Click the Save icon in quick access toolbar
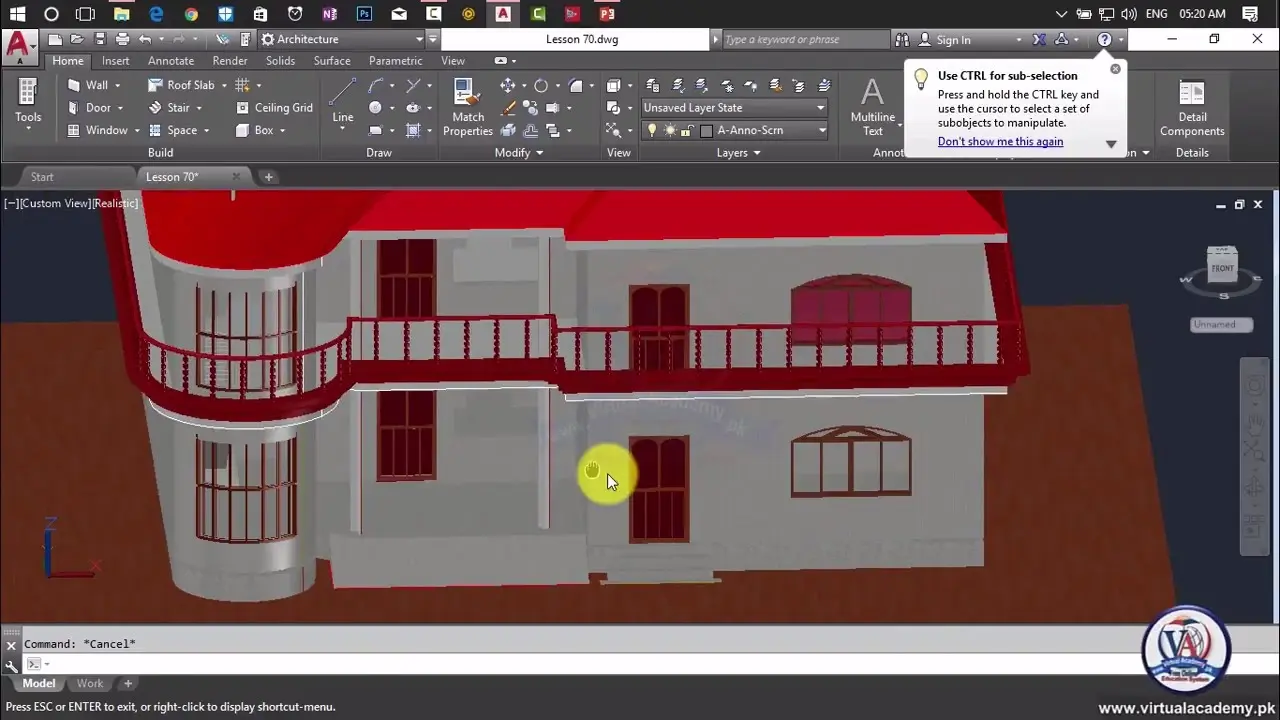The width and height of the screenshot is (1280, 720). click(100, 39)
